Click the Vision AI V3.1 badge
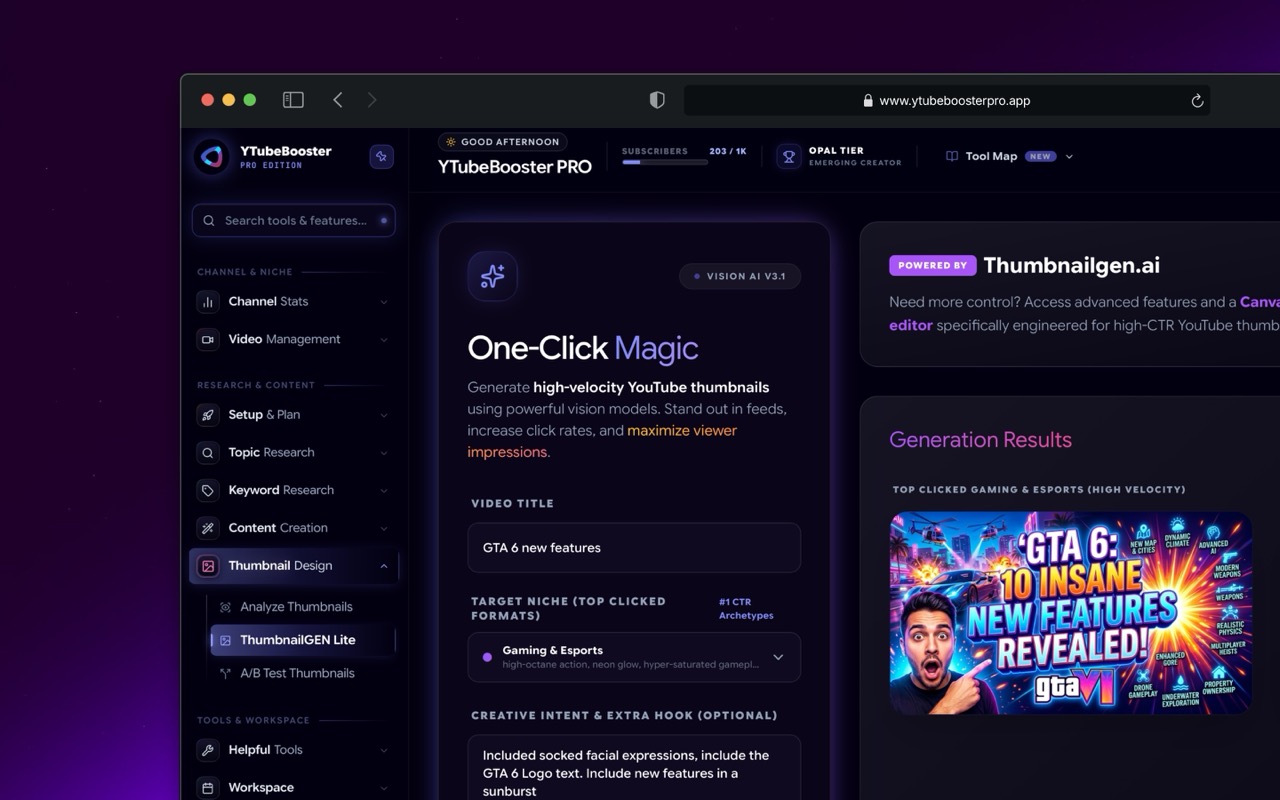The image size is (1280, 800). click(x=740, y=277)
